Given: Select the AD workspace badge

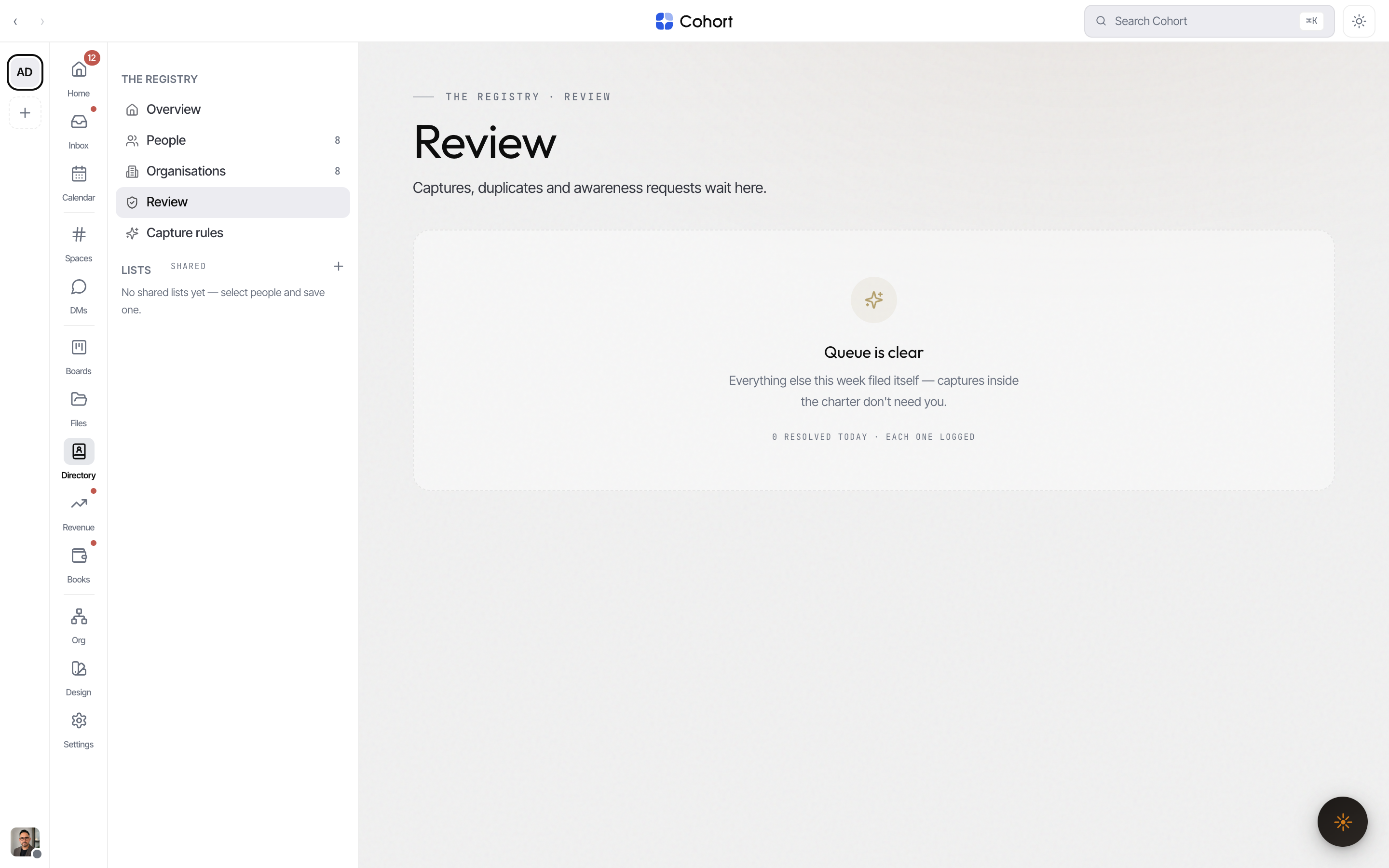Looking at the screenshot, I should pos(25,72).
